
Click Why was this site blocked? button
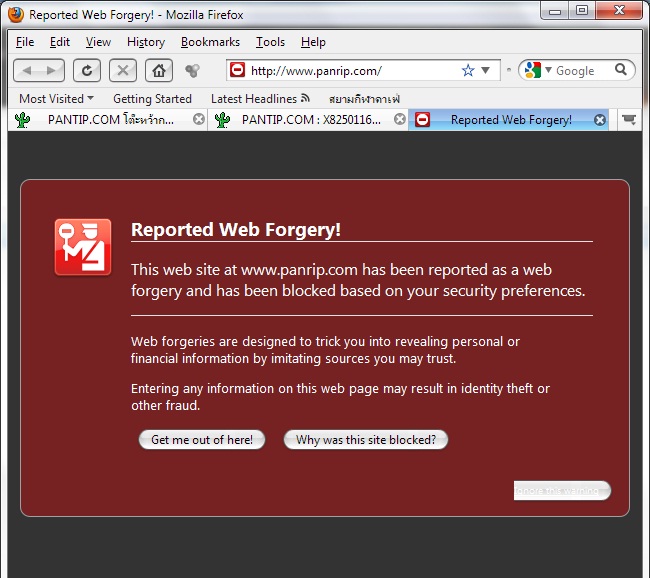366,440
